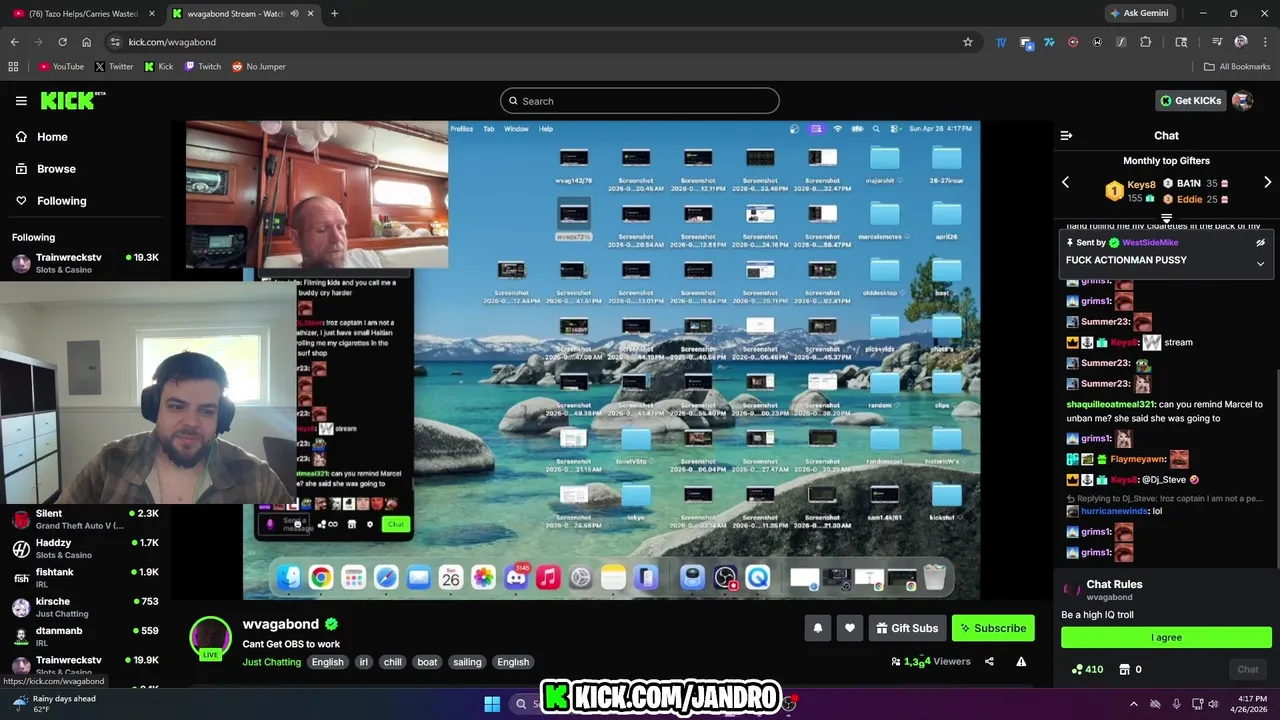Reload the page
The height and width of the screenshot is (720, 1280).
(62, 42)
